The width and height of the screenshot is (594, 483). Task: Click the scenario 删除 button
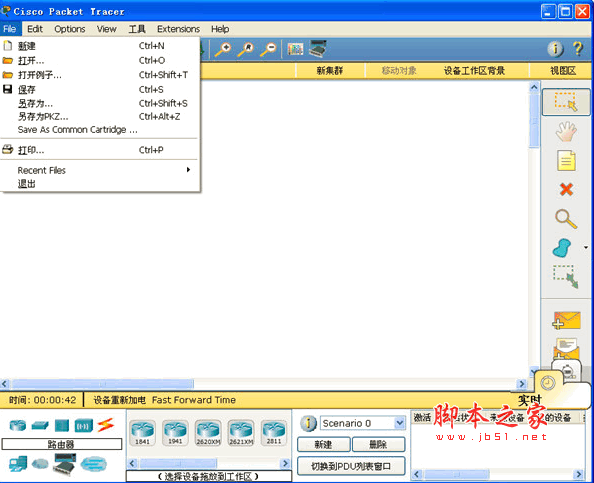378,444
